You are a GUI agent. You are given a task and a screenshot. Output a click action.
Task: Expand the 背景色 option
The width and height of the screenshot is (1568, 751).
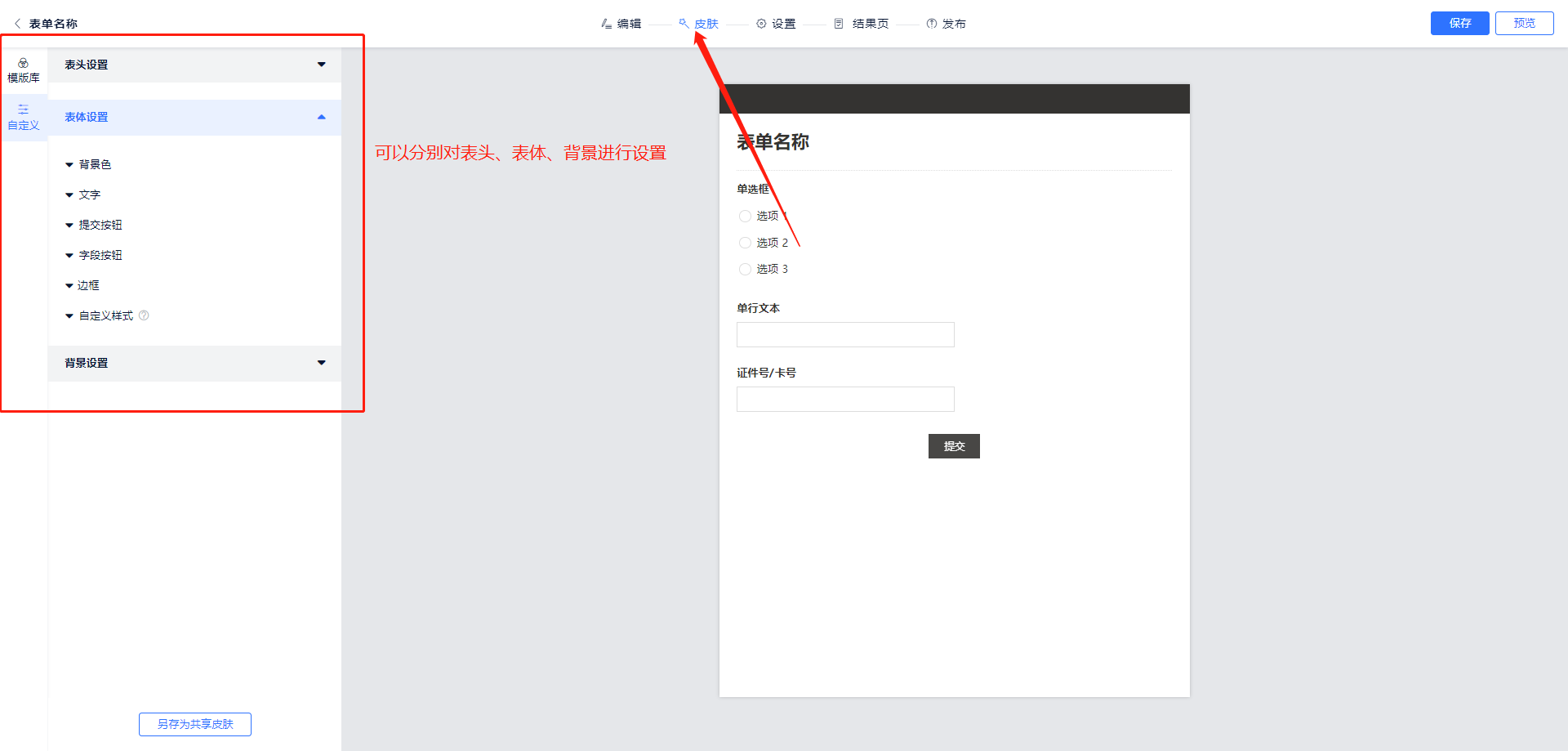pyautogui.click(x=69, y=165)
